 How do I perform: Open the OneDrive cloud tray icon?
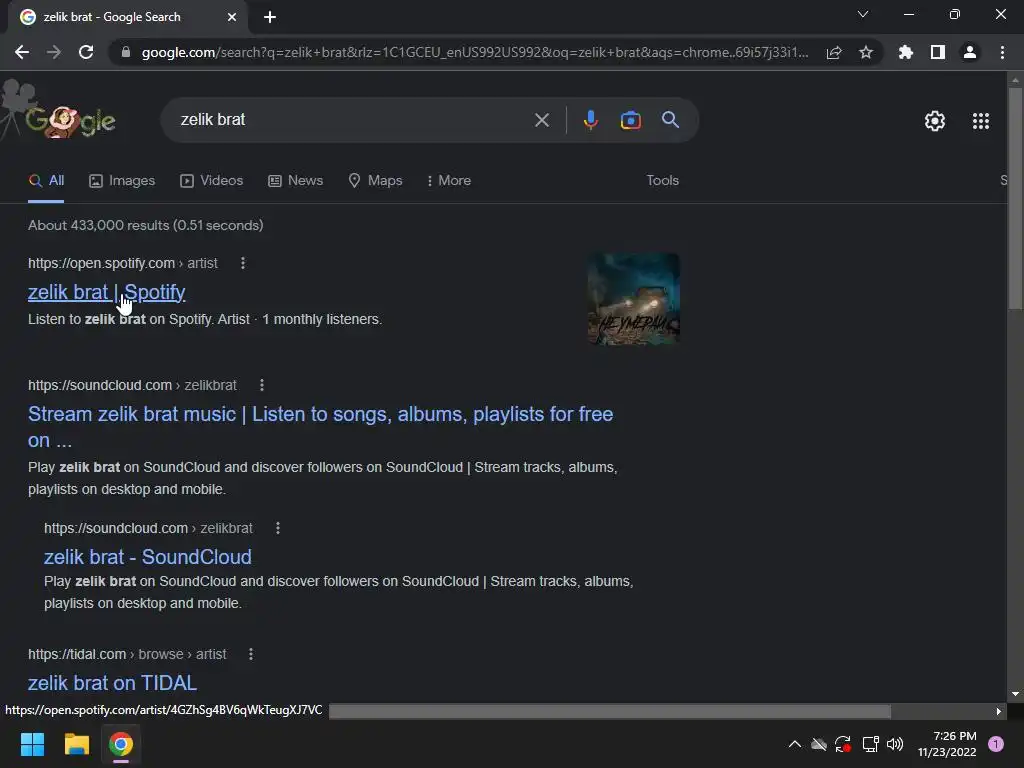(818, 744)
